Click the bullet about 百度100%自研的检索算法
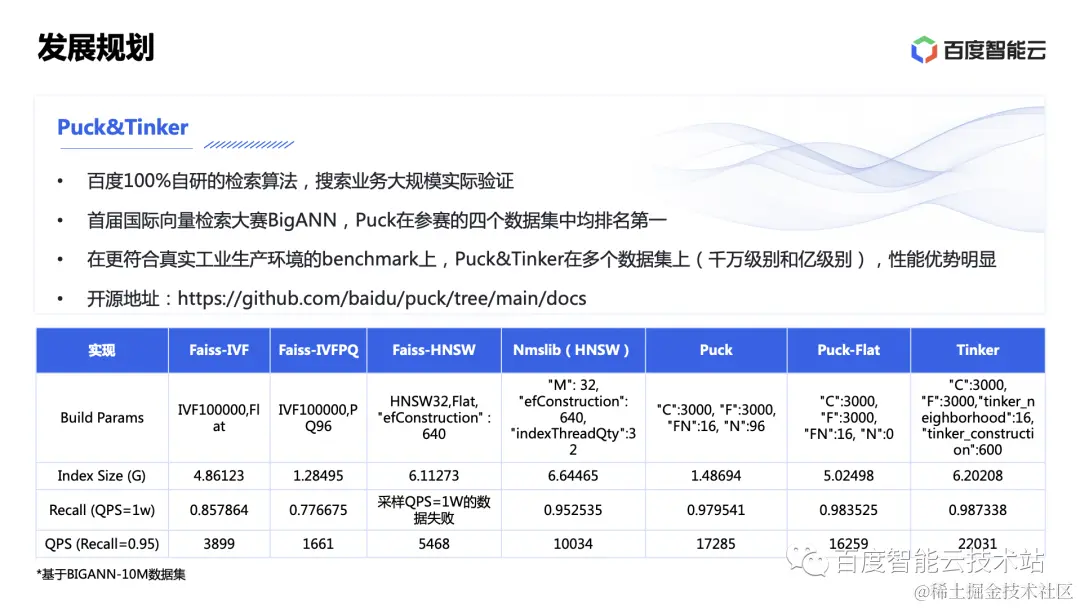Image resolution: width=1080 pixels, height=608 pixels. 300,181
